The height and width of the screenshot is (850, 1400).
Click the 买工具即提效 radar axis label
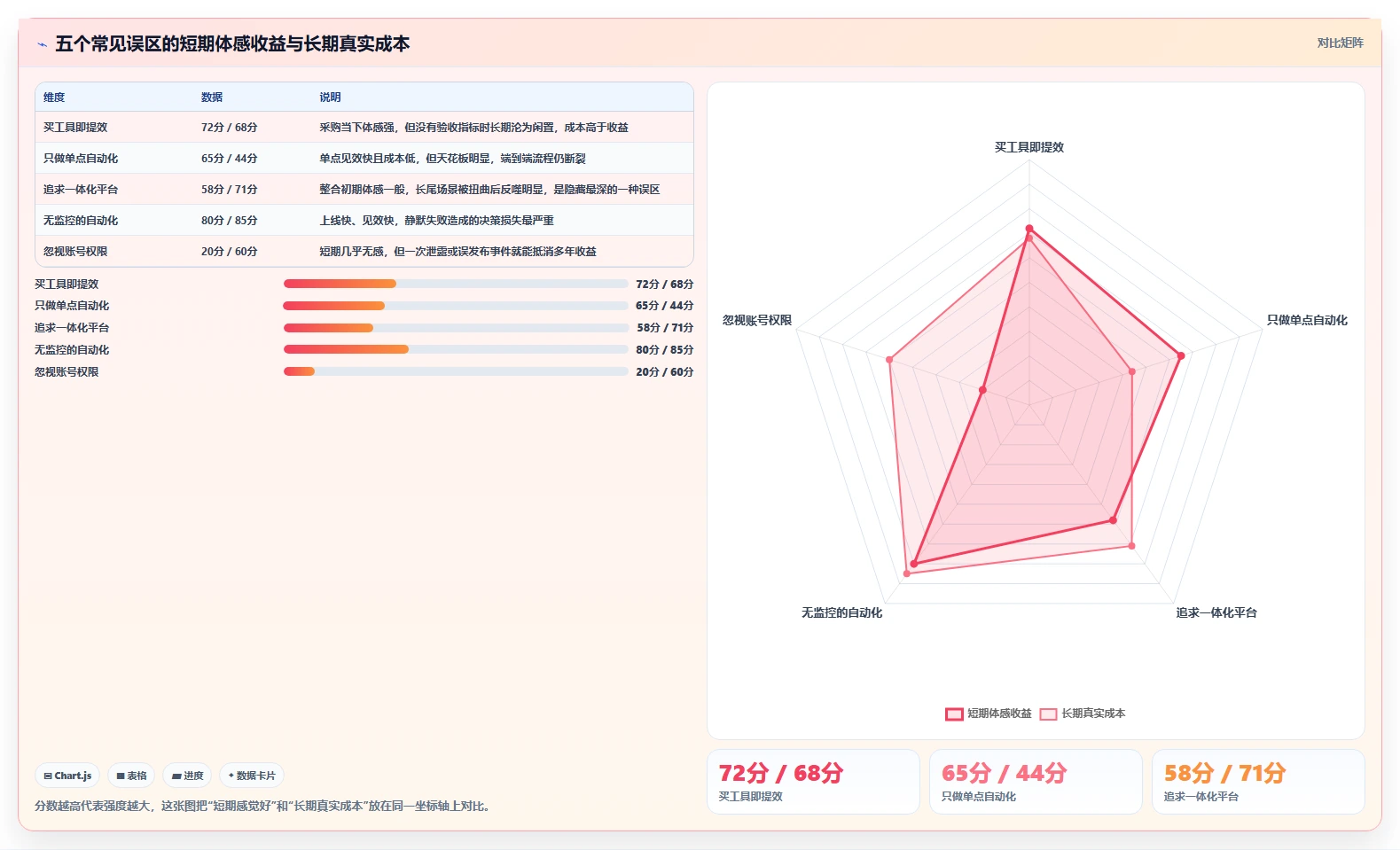(x=1028, y=147)
